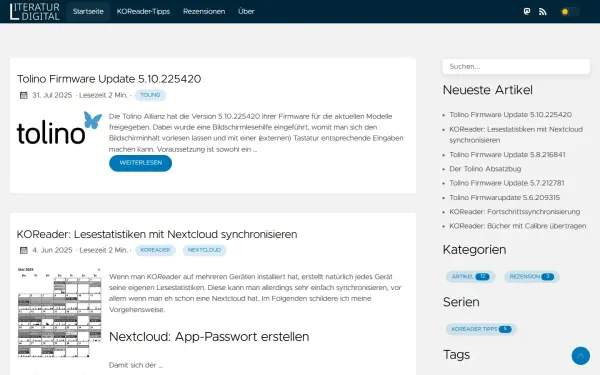The image size is (600, 375).
Task: Select the ARTIKEL category badge
Action: pos(470,277)
